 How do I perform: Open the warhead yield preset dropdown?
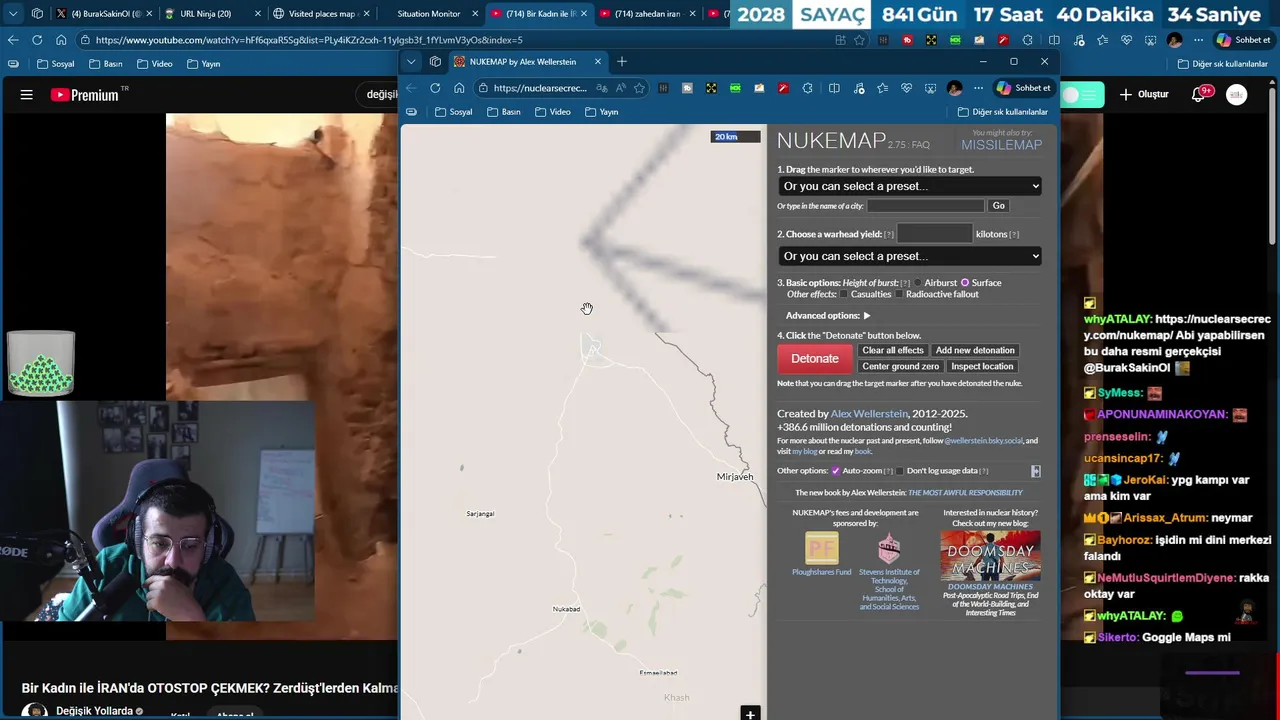(910, 256)
